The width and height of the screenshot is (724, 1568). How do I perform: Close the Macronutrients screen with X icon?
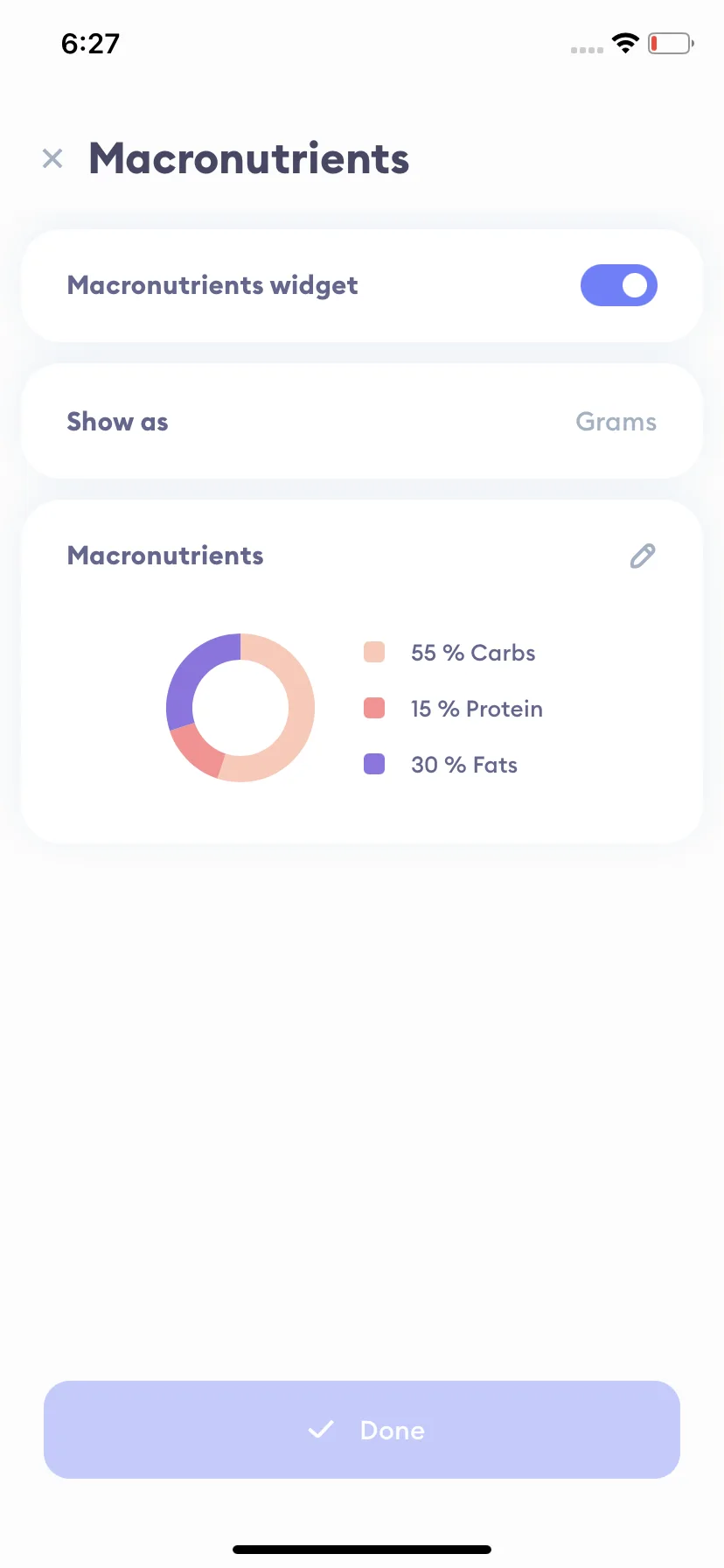pyautogui.click(x=52, y=158)
